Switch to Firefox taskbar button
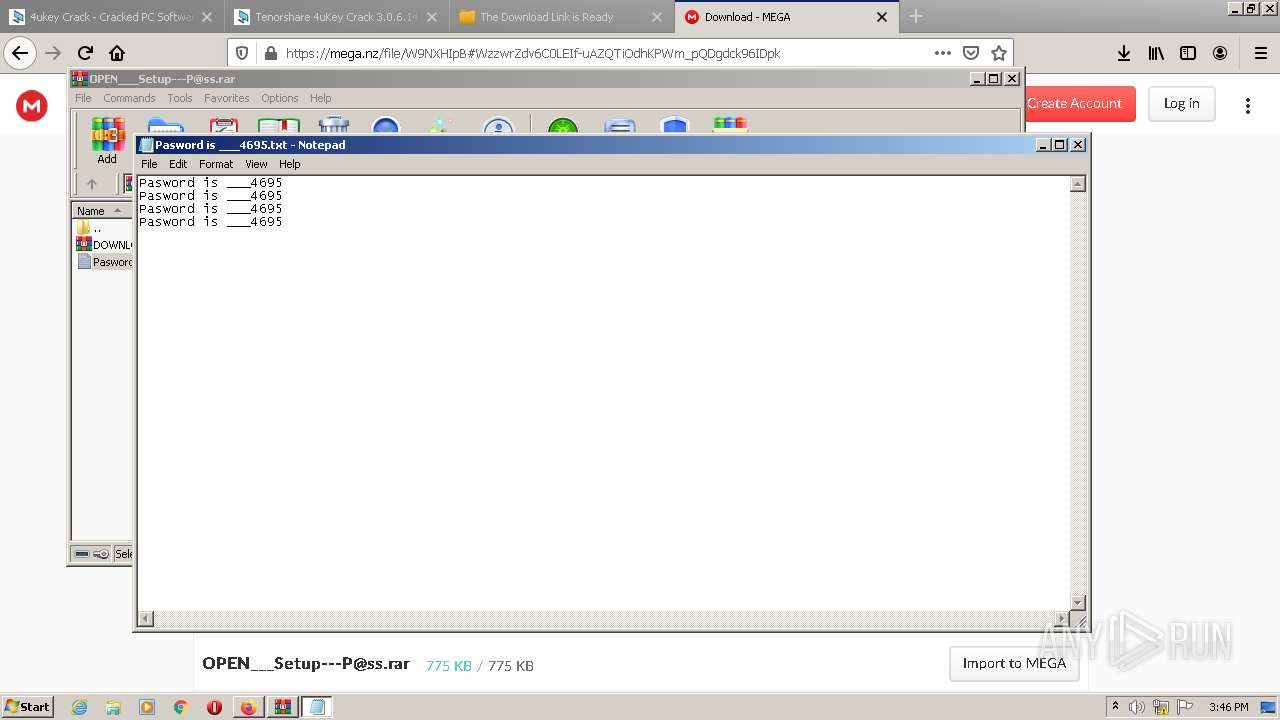The width and height of the screenshot is (1280, 720). coord(248,707)
